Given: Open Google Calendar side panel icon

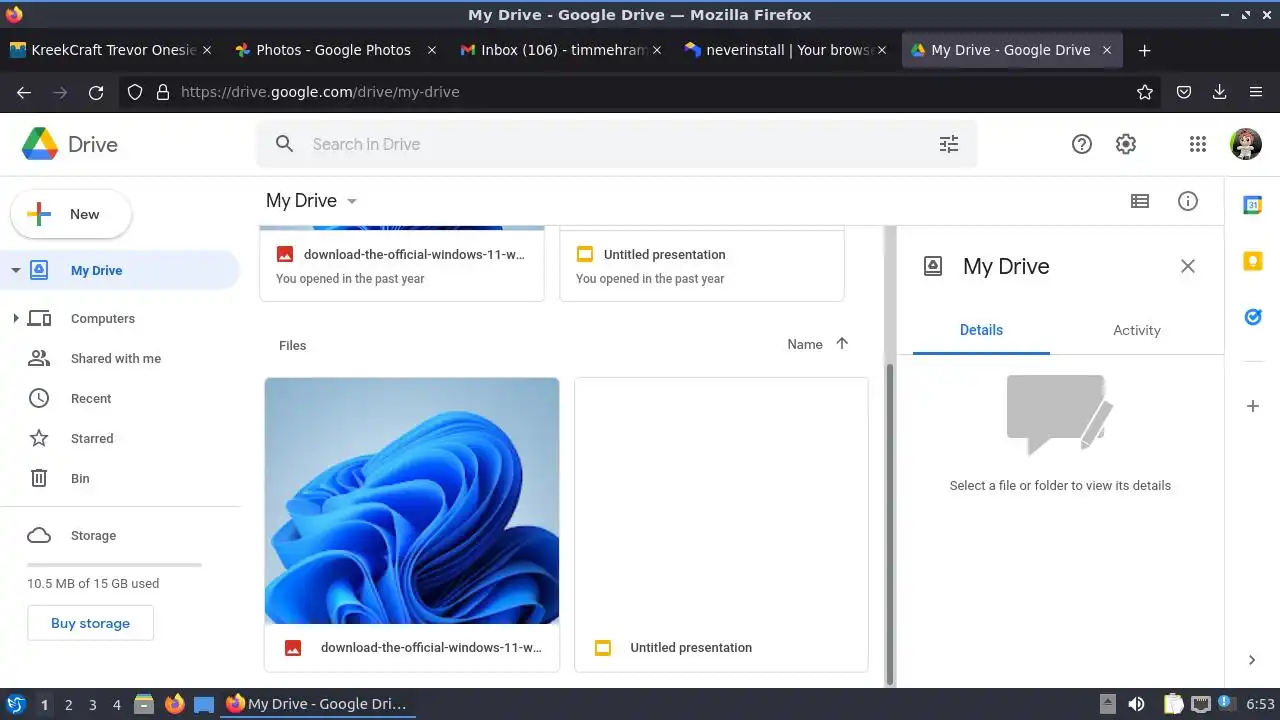Looking at the screenshot, I should pos(1252,205).
